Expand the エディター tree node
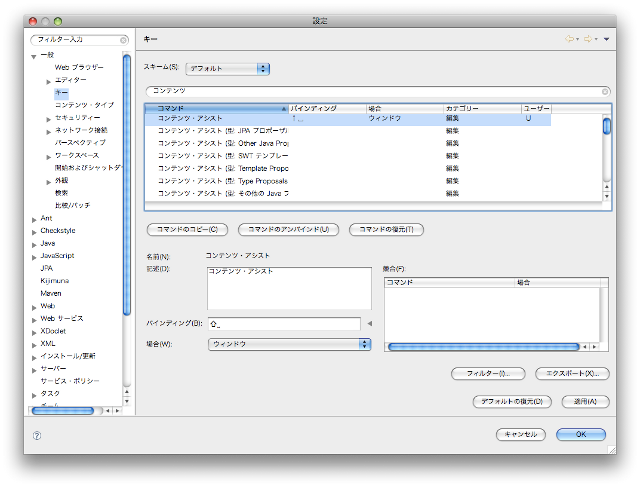 pyautogui.click(x=48, y=79)
